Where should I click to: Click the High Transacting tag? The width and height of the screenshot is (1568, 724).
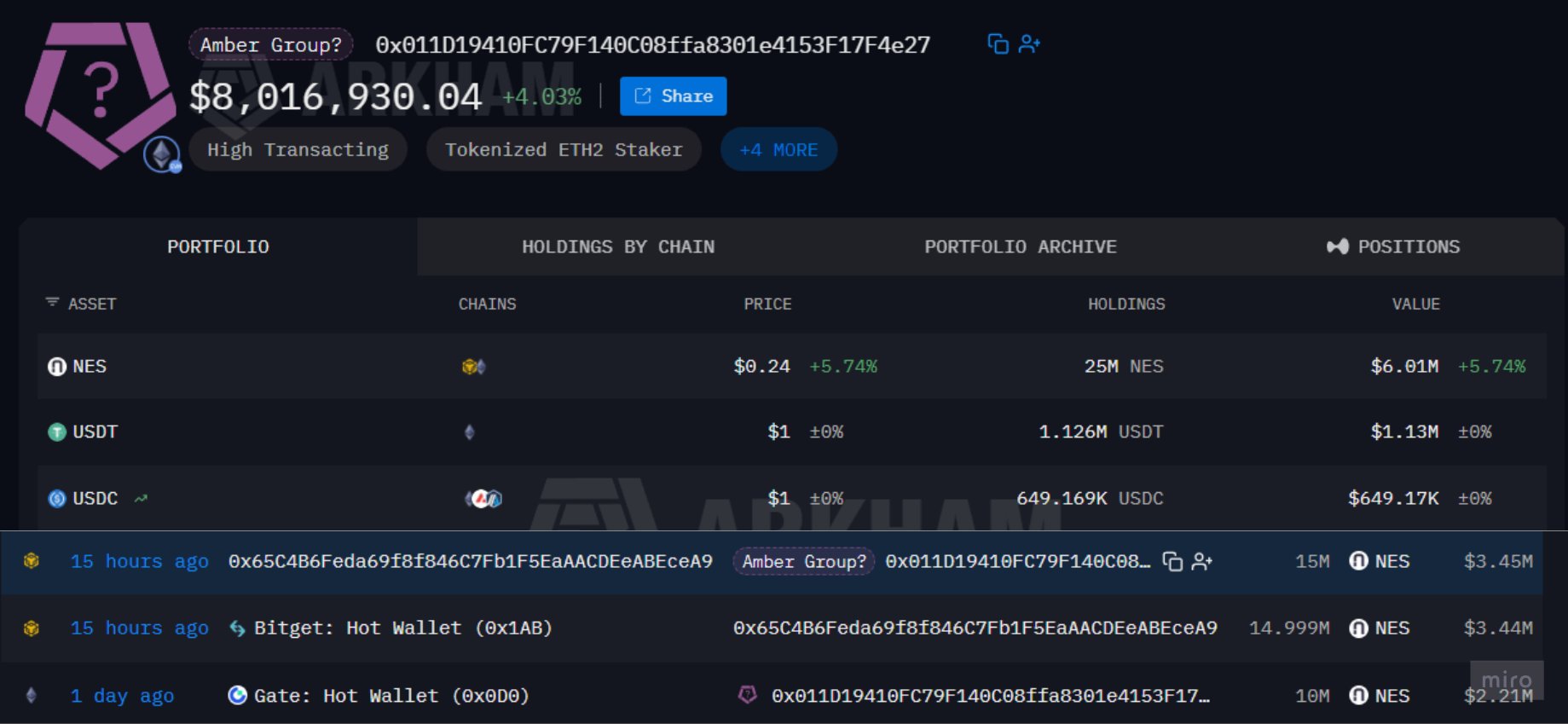pos(298,150)
